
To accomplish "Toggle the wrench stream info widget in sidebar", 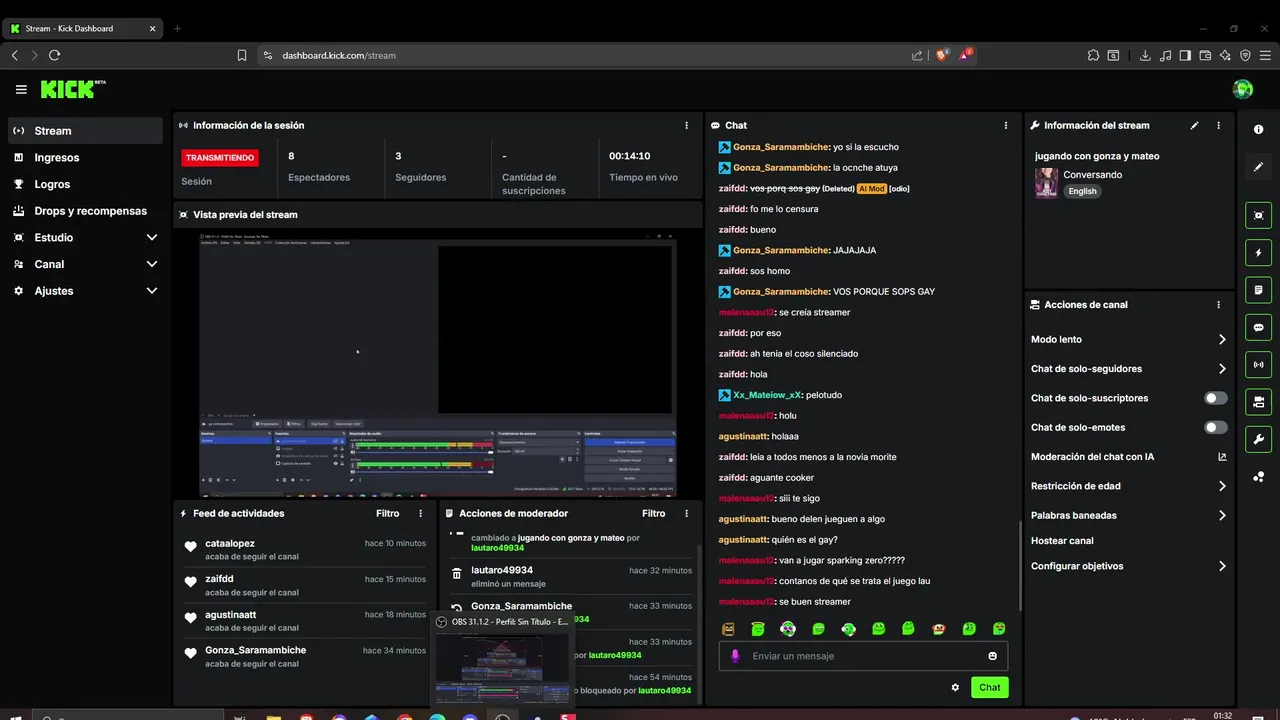I will pyautogui.click(x=1259, y=439).
